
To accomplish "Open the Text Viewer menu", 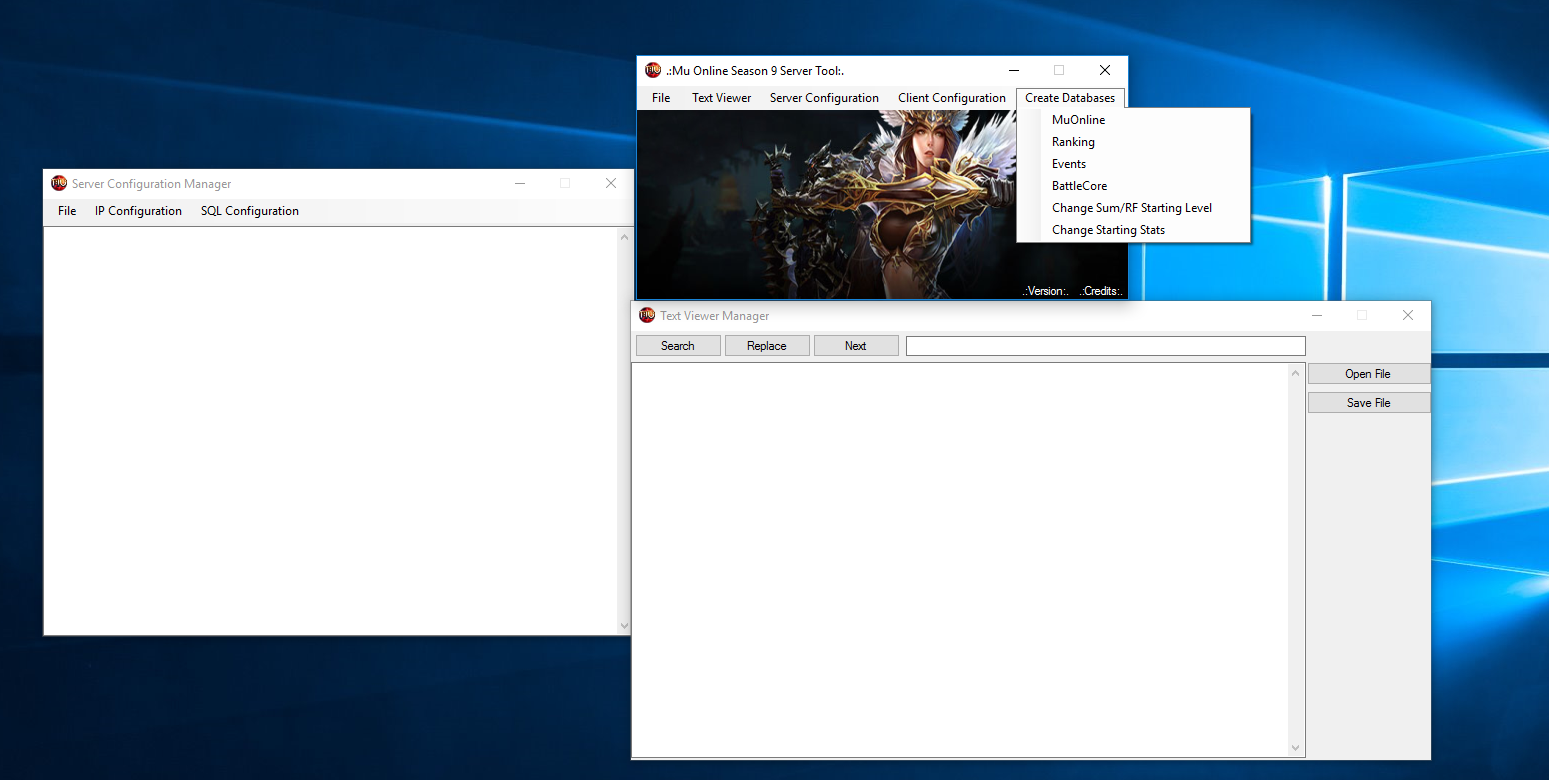I will (x=721, y=98).
